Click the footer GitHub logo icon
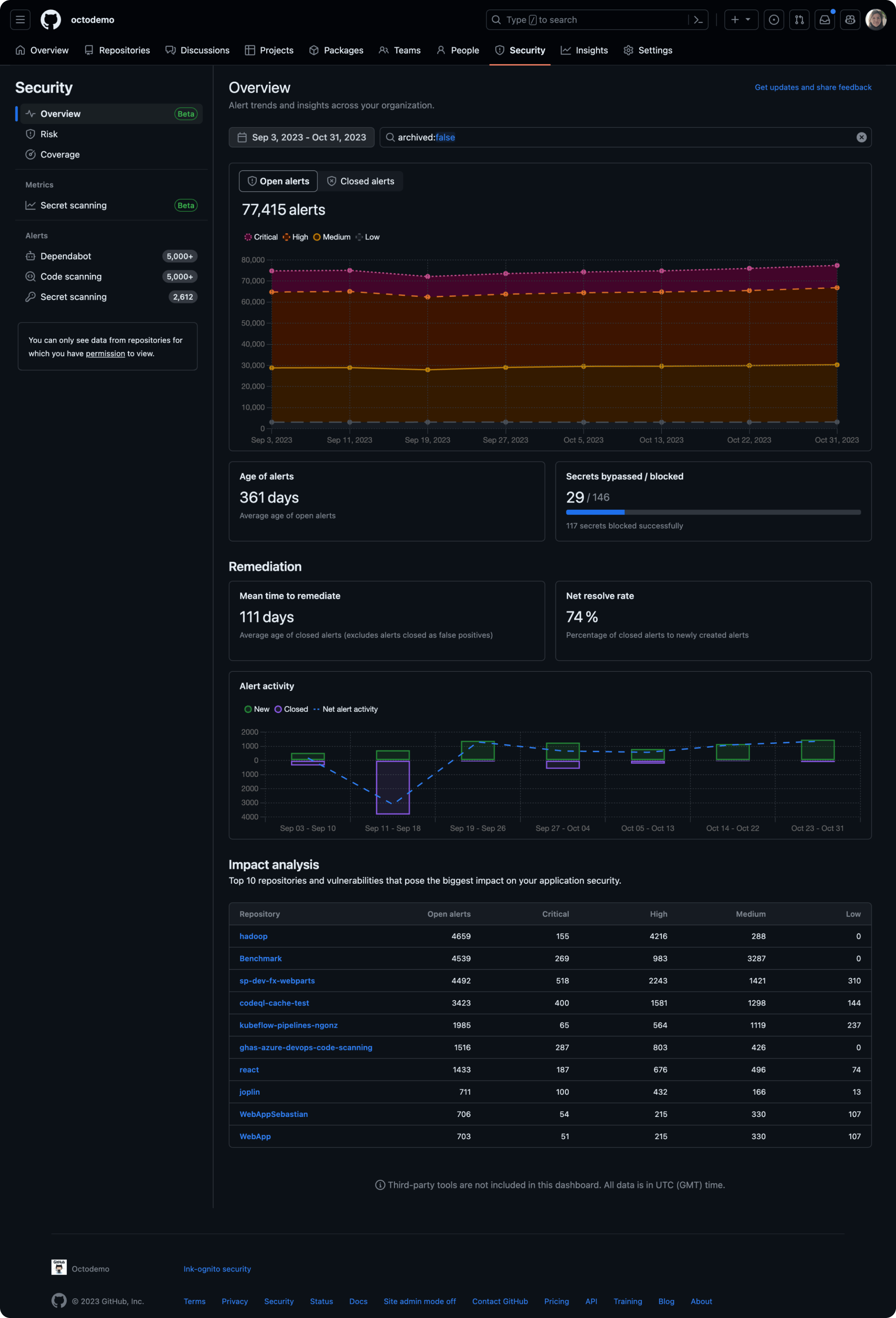Screen dimensions: 896x1318 click(x=59, y=1301)
